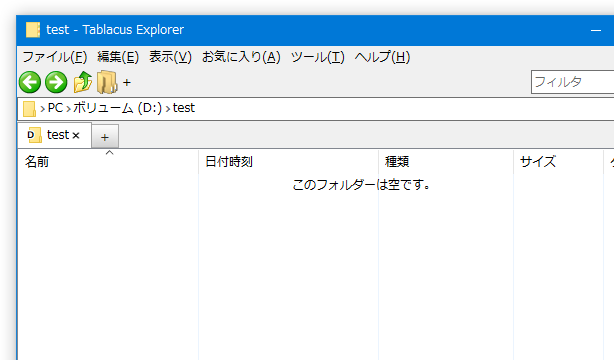Expand the chevron before ボリューム (D:)
The image size is (614, 360).
coord(68,109)
